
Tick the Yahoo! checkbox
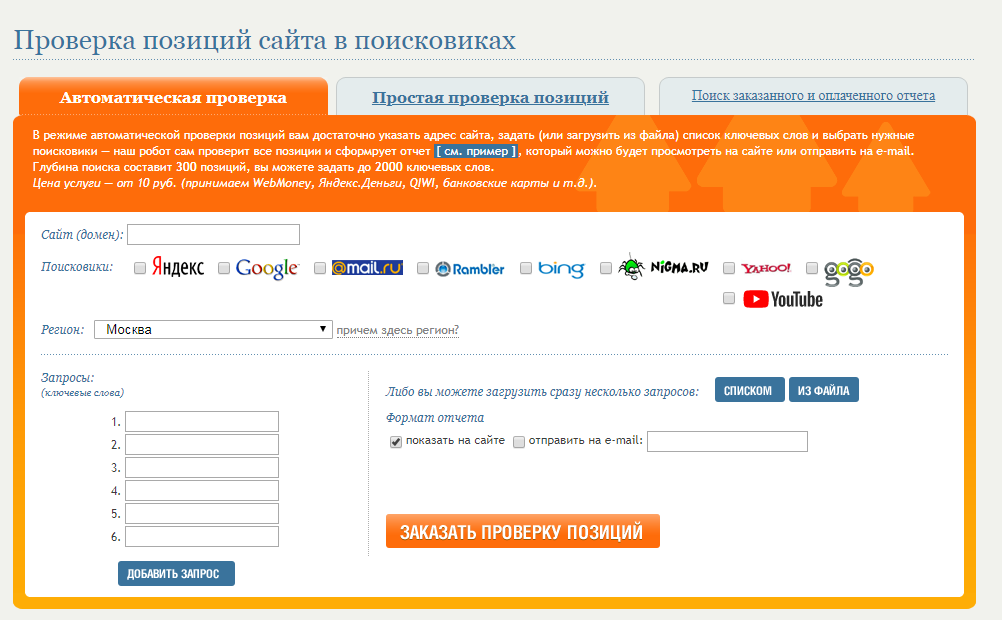728,268
